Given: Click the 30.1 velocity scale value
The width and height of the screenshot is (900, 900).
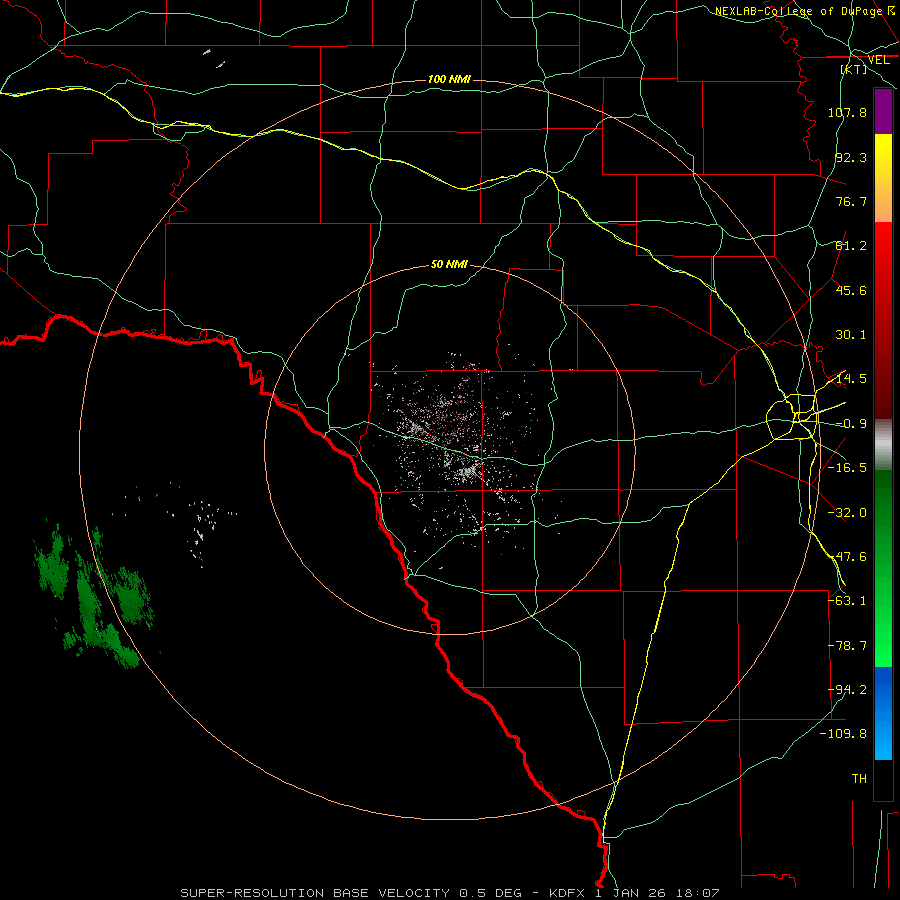Looking at the screenshot, I should (x=851, y=335).
